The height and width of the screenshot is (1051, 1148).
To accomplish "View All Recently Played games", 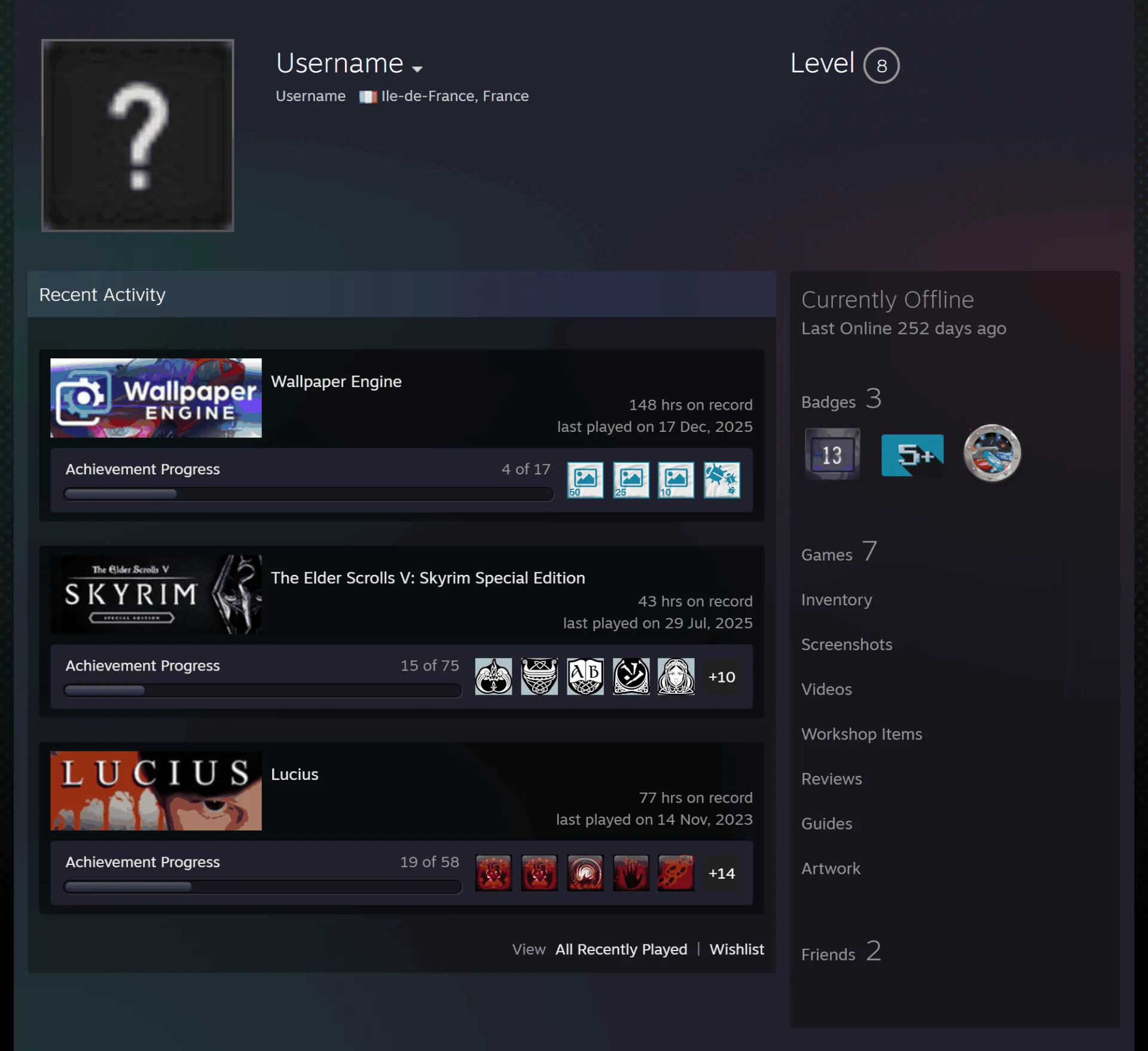I will click(x=621, y=949).
